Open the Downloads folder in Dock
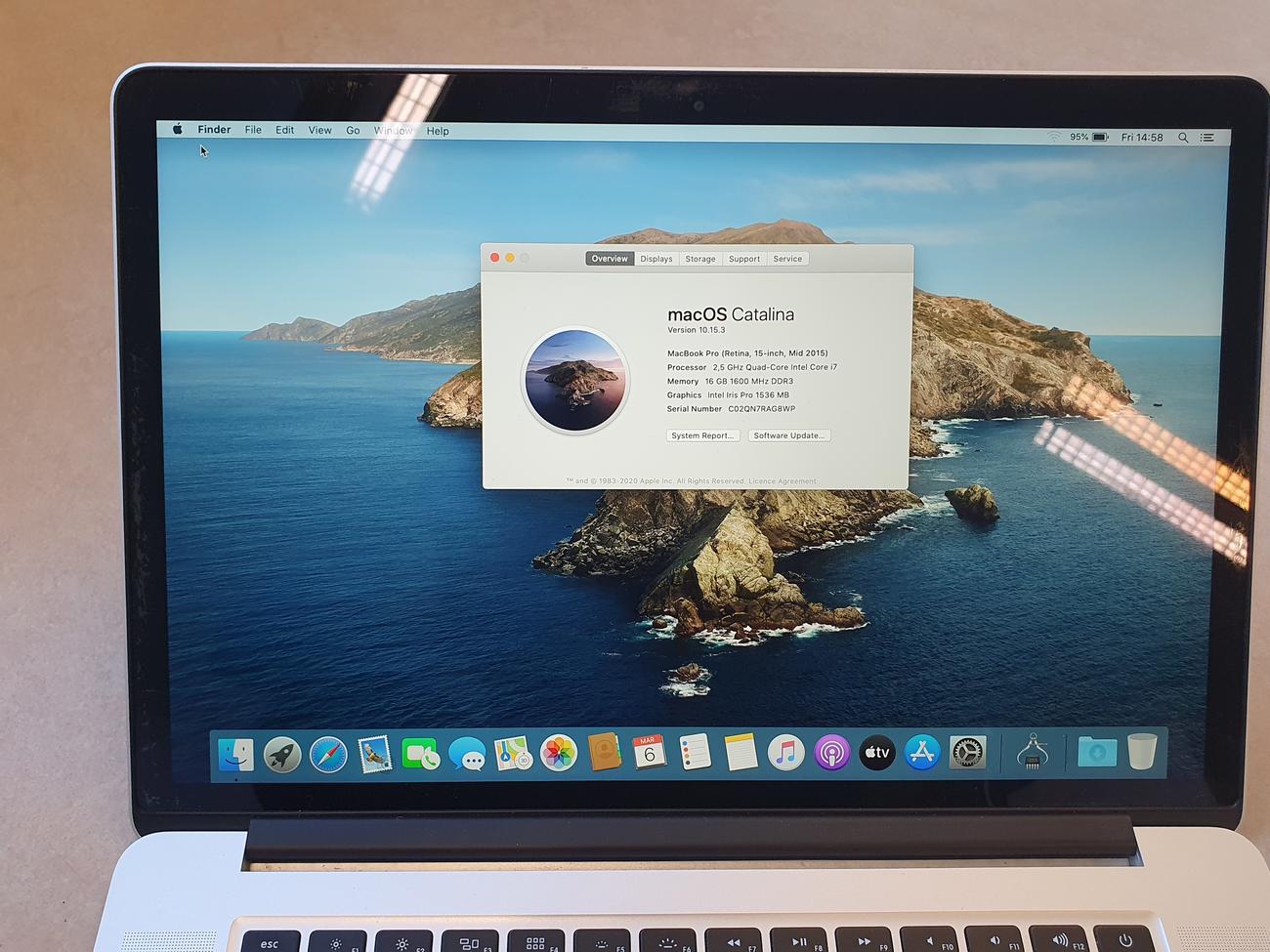Viewport: 1270px width, 952px height. (1097, 752)
